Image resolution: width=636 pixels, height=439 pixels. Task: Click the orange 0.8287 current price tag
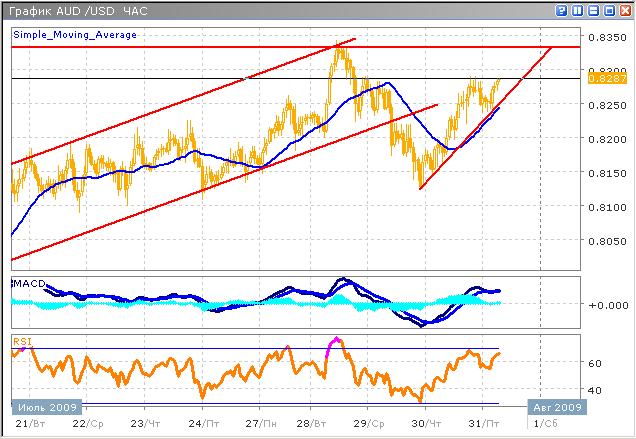(603, 78)
